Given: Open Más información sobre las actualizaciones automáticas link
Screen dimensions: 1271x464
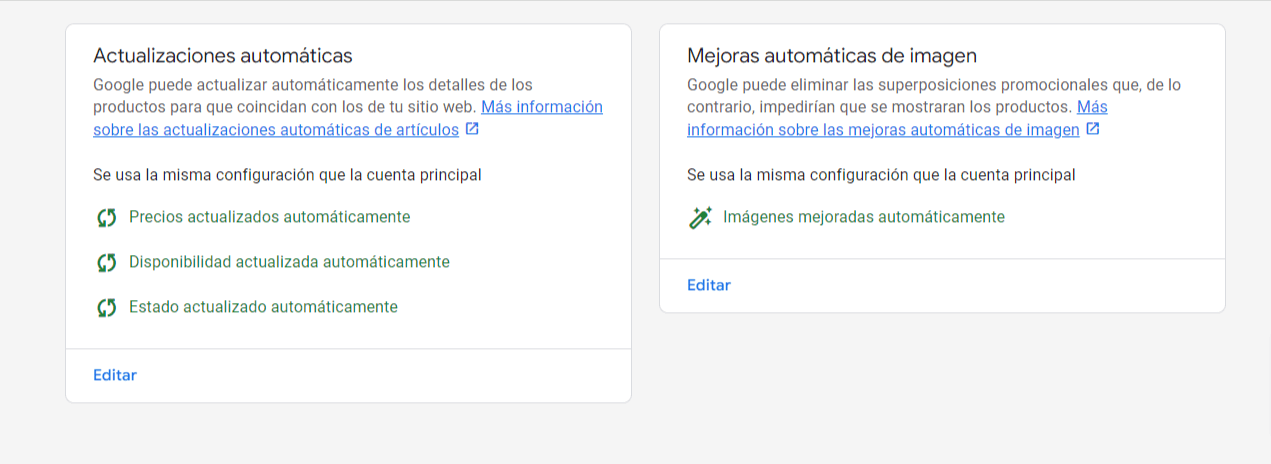Looking at the screenshot, I should pos(348,118).
